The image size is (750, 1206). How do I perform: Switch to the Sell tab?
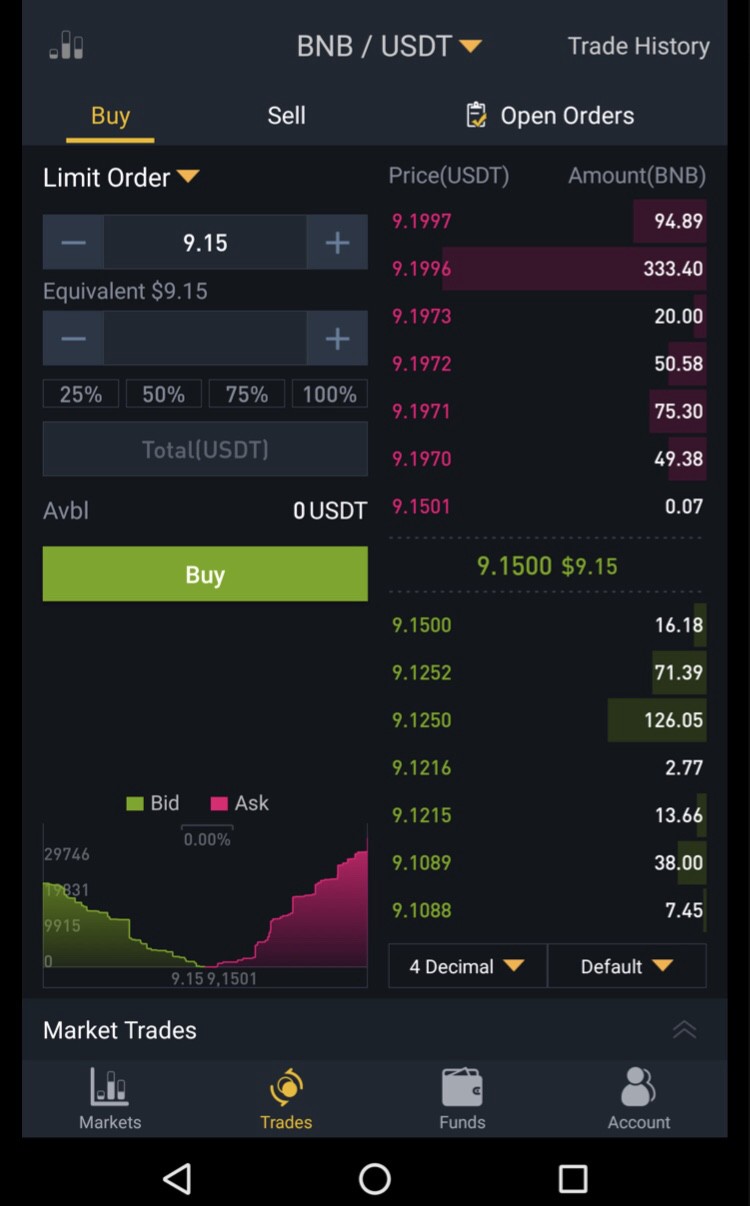(x=286, y=115)
